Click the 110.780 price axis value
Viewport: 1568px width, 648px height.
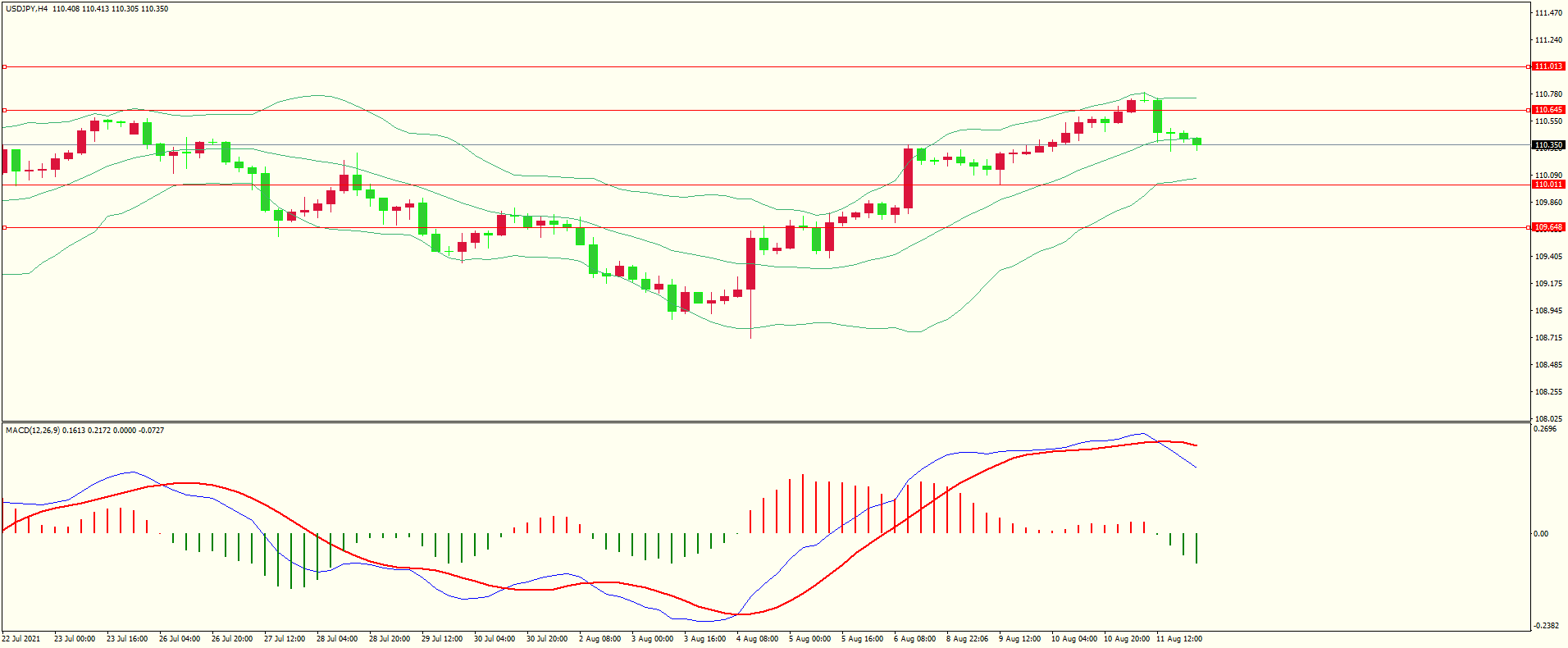[x=1548, y=94]
